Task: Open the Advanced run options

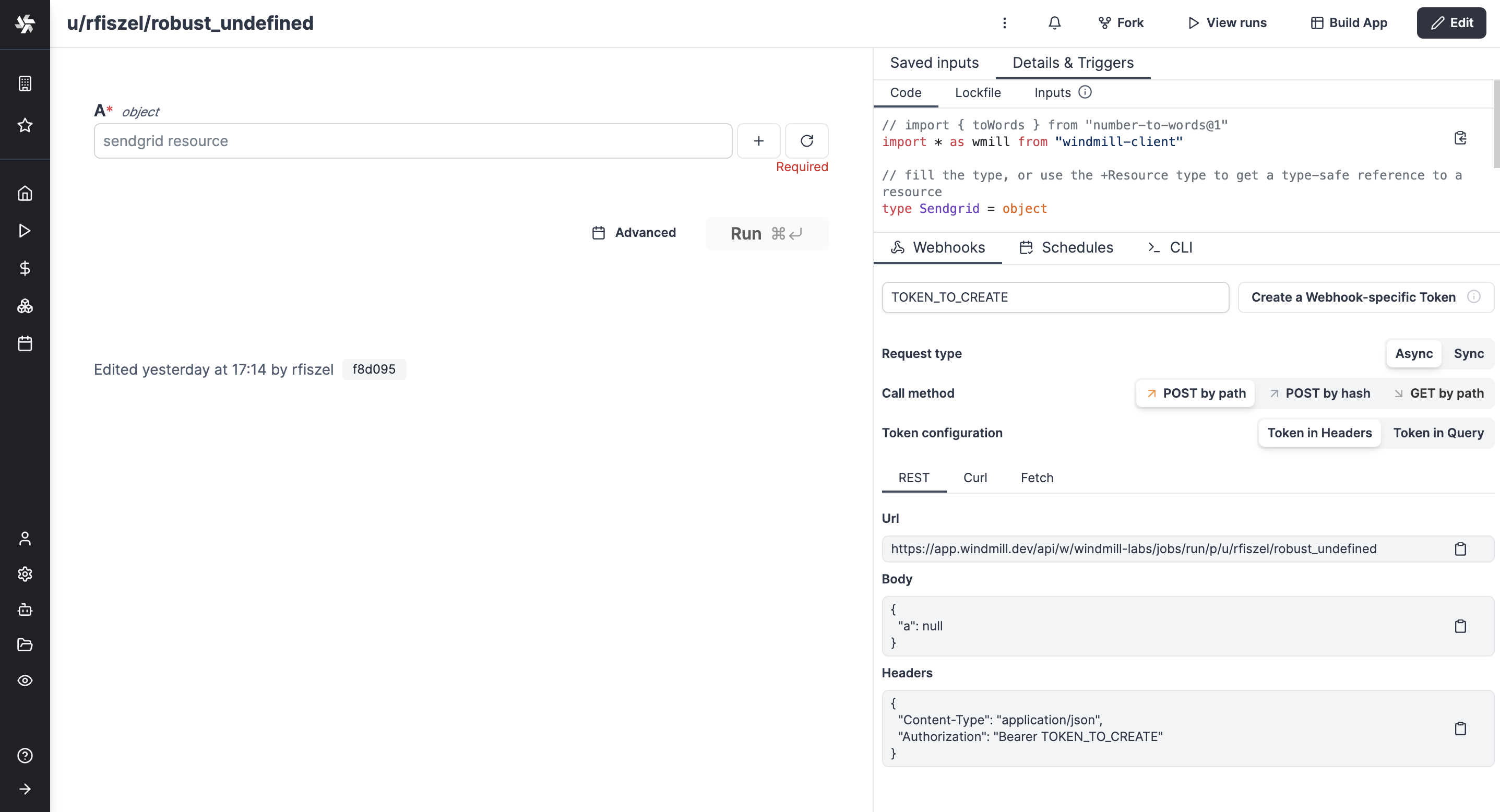Action: (634, 232)
